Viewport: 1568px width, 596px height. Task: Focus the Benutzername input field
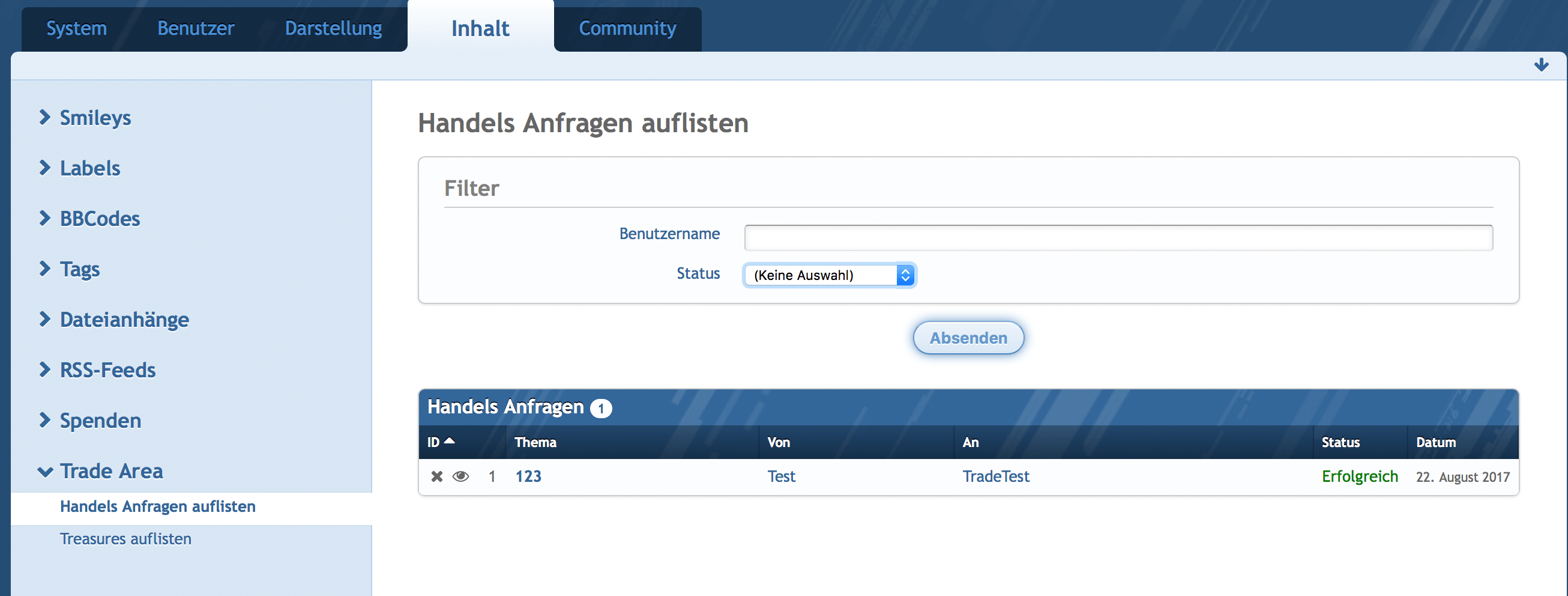pyautogui.click(x=1118, y=238)
